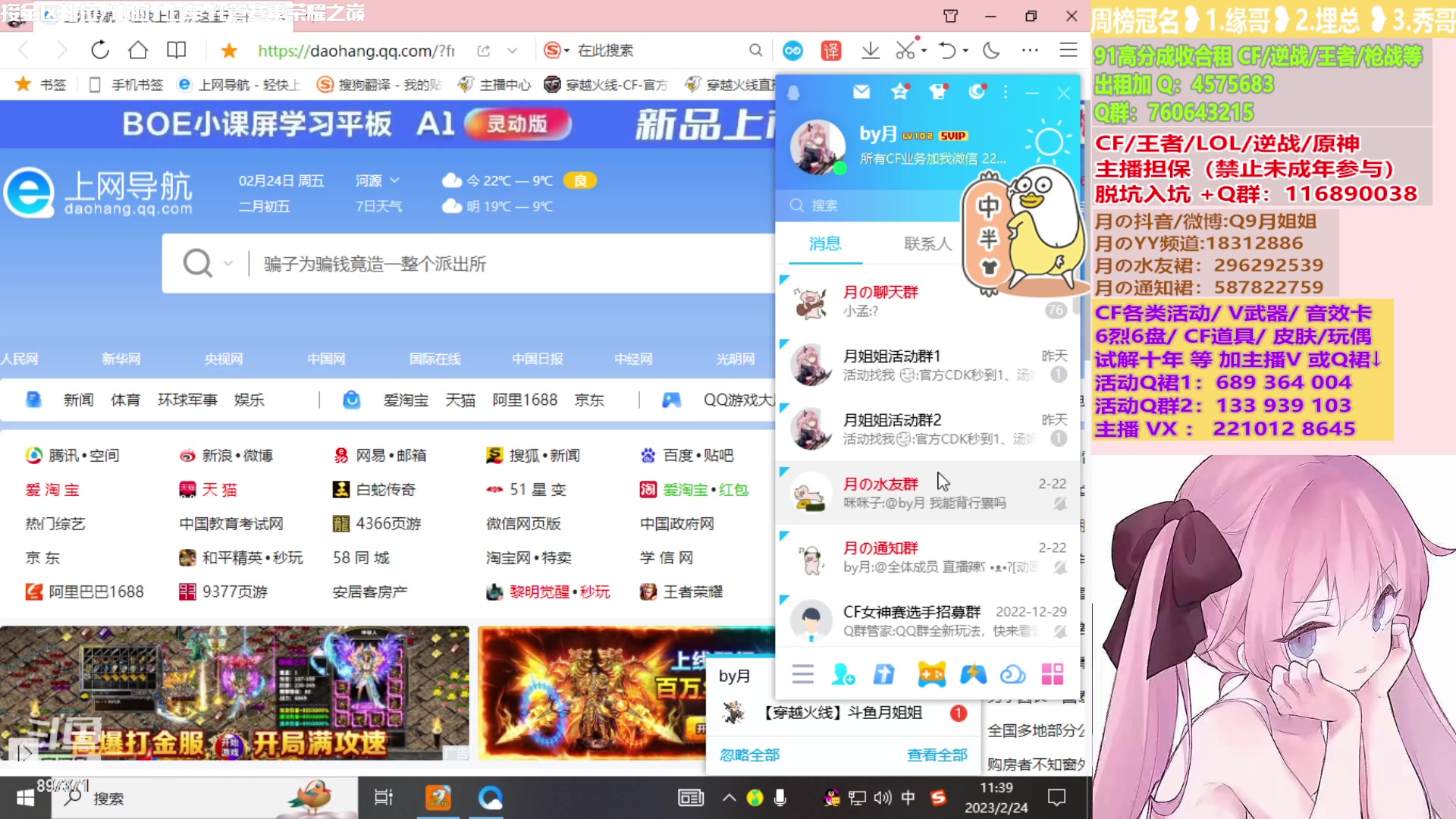The width and height of the screenshot is (1456, 819).
Task: Click the scissors screenshot tool
Action: [905, 51]
